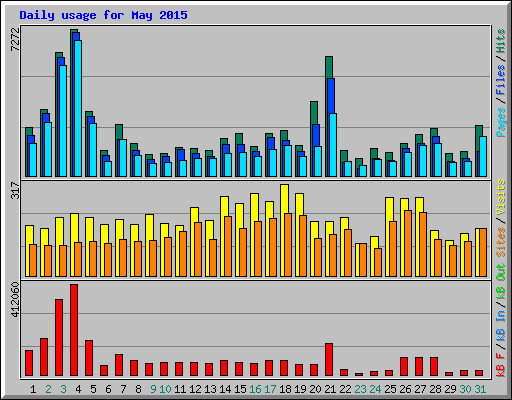Click day 4 axis label
This screenshot has width=512, height=400.
(x=78, y=389)
